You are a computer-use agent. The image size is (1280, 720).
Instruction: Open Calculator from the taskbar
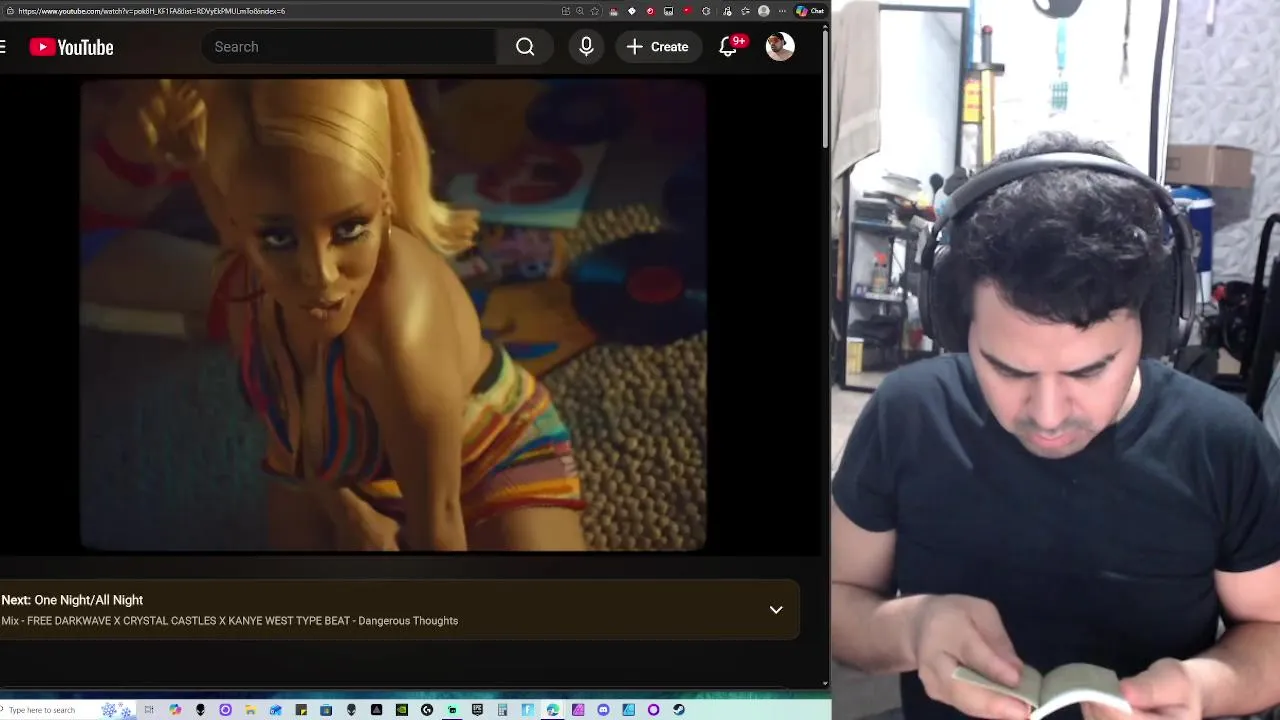[x=503, y=710]
